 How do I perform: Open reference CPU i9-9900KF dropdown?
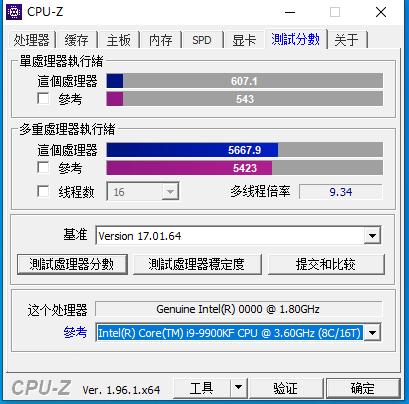point(372,332)
